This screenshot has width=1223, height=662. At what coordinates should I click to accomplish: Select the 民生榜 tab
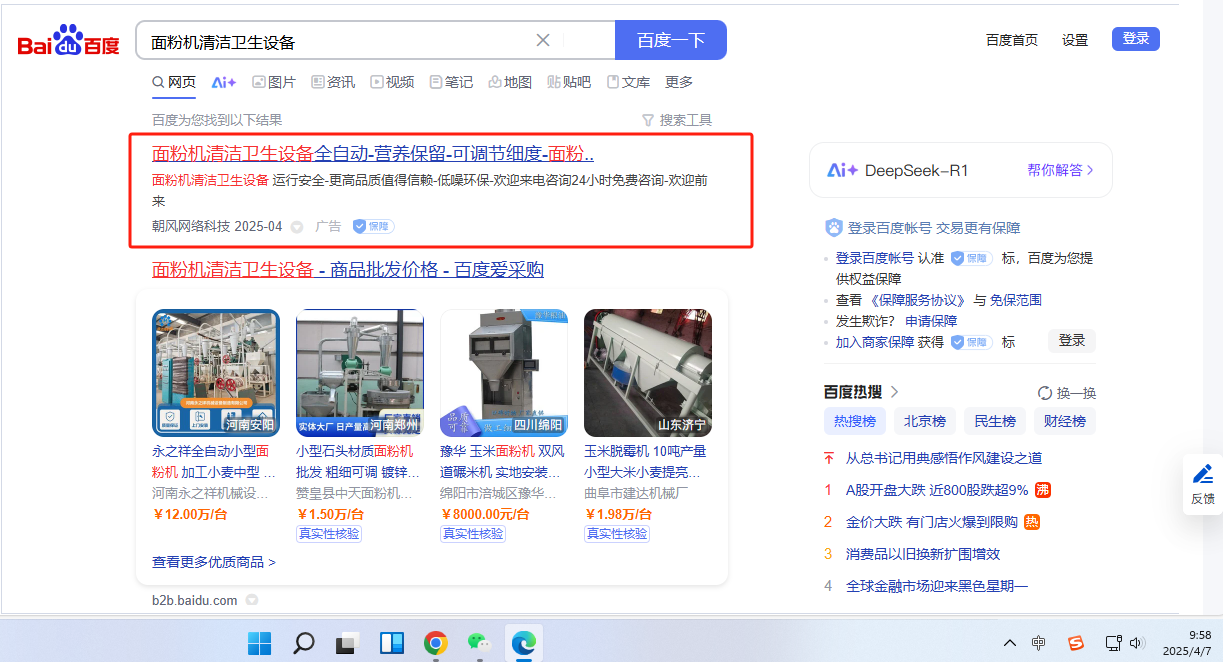(x=995, y=421)
